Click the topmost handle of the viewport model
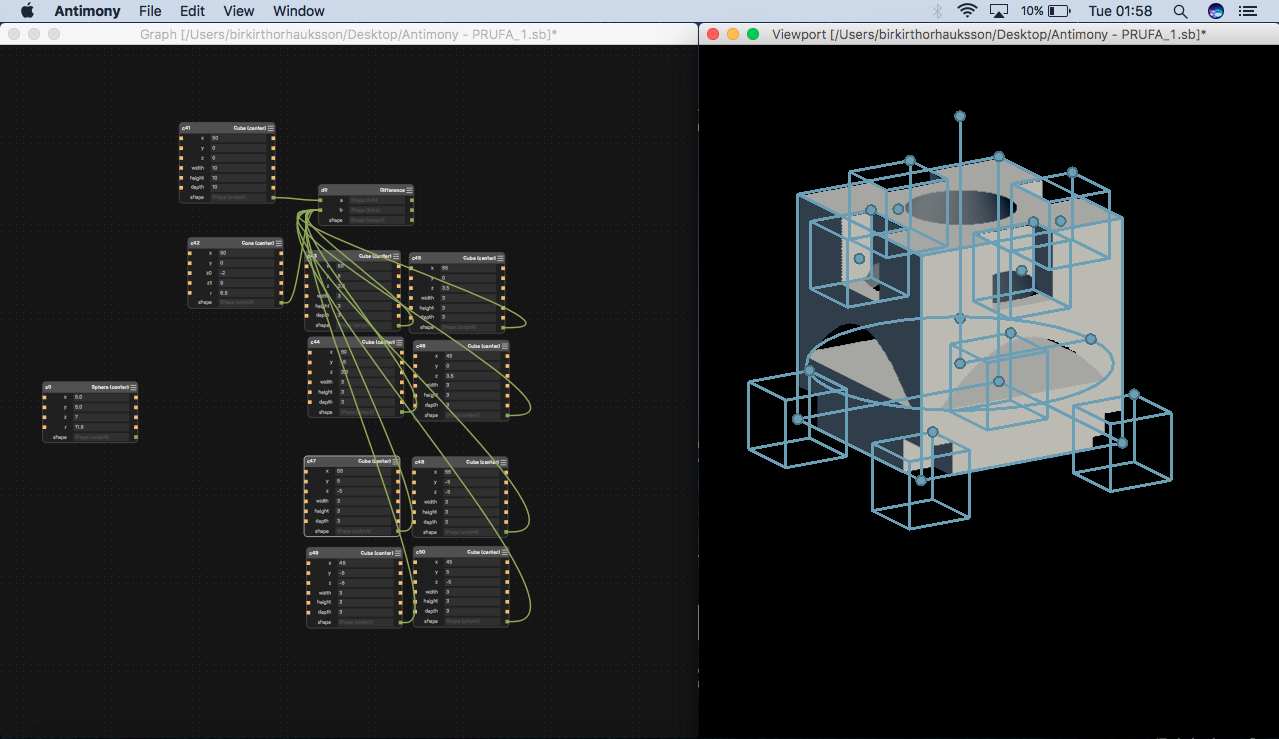 tap(960, 116)
